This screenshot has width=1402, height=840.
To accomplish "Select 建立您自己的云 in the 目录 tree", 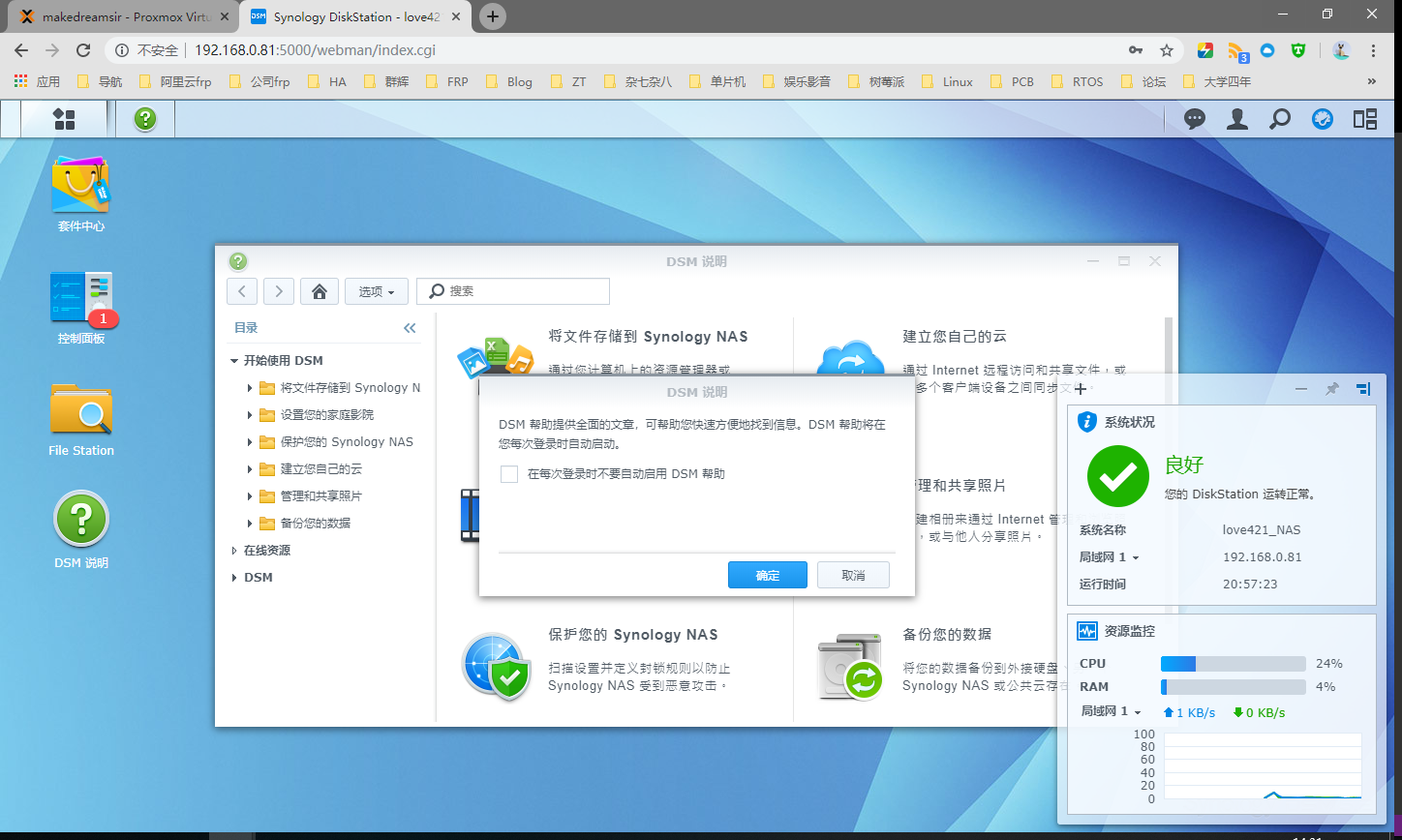I will pyautogui.click(x=320, y=469).
